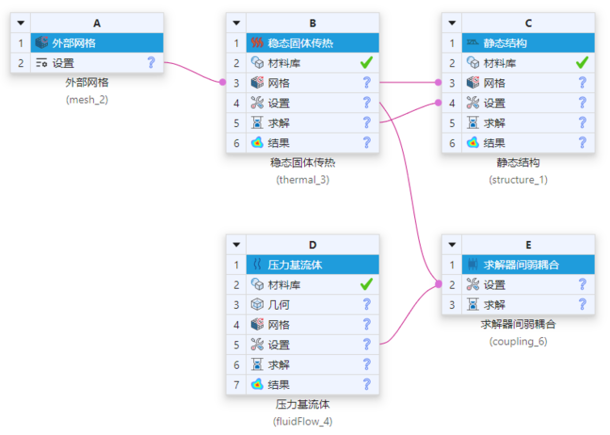This screenshot has width=610, height=435.
Task: Click the 设置 wrench icon in block C
Action: tap(472, 103)
